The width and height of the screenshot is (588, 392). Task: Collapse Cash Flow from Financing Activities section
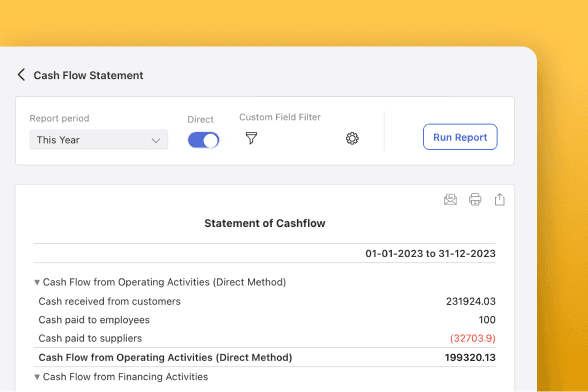[x=37, y=377]
